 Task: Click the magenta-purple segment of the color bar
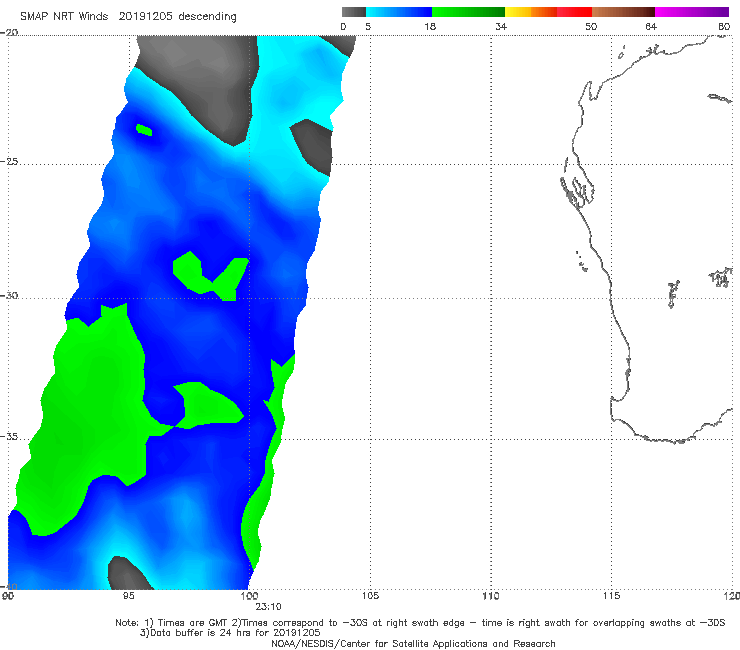click(x=692, y=12)
